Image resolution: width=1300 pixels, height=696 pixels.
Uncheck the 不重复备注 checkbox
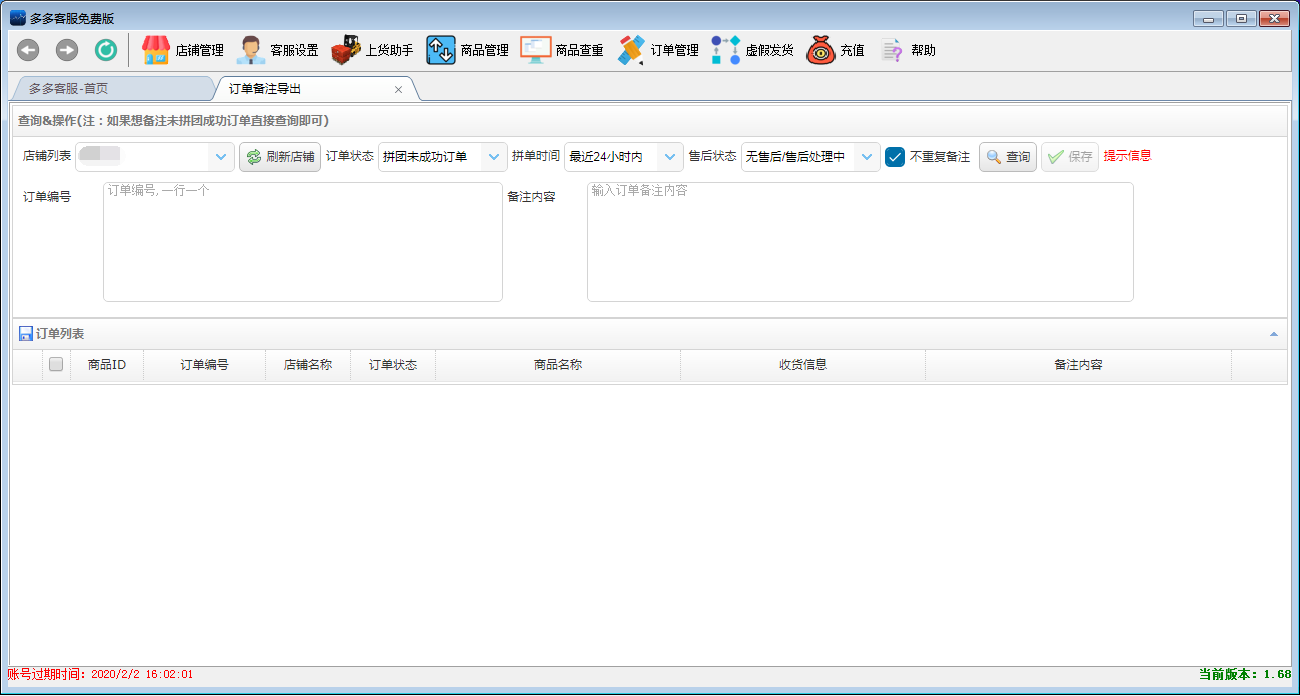(x=896, y=157)
